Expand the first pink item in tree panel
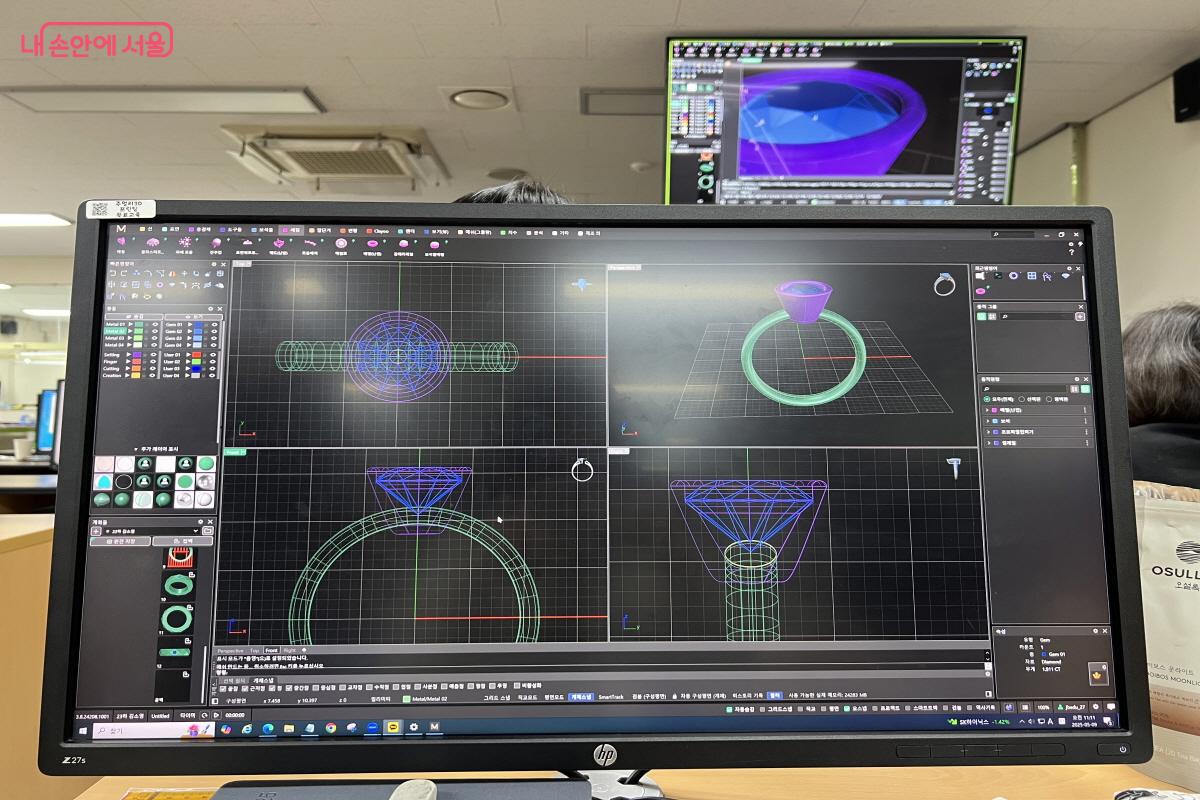The height and width of the screenshot is (800, 1200). (986, 410)
